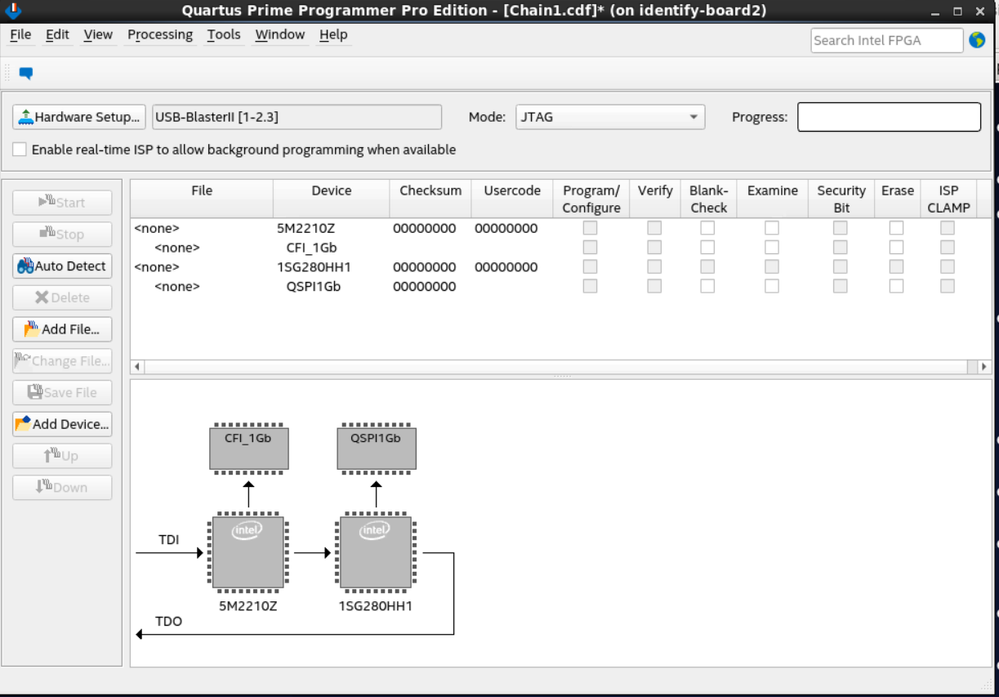Viewport: 999px width, 697px height.
Task: Tick Examine for 5M2210Z row
Action: [772, 227]
